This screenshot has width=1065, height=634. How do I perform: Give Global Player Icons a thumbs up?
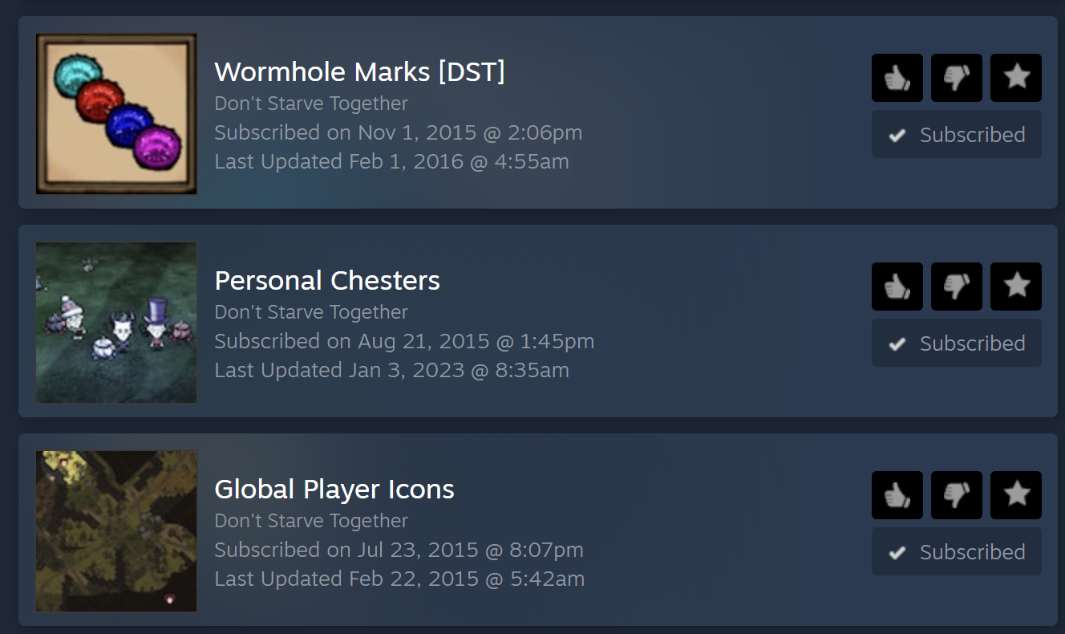pyautogui.click(x=897, y=496)
